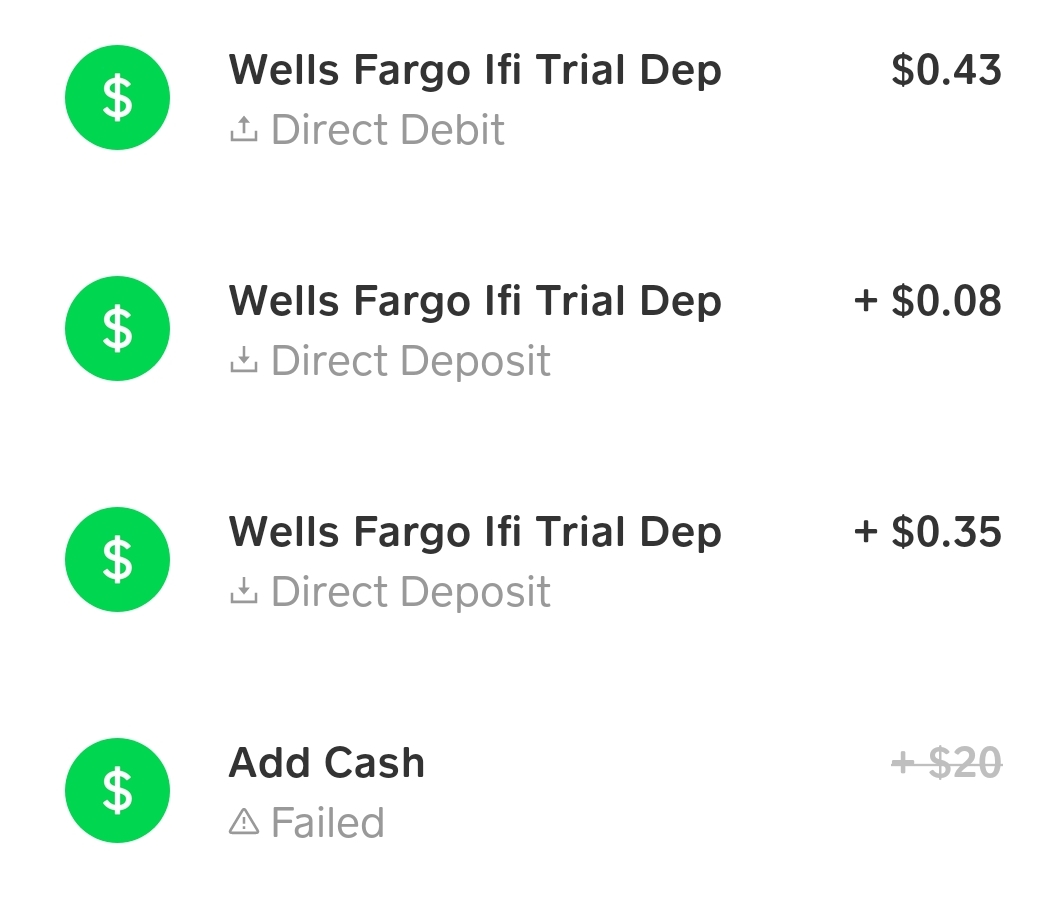Click the upload arrow icon next to Direct Debit
Viewport: 1055px width, 911px height.
tap(243, 130)
